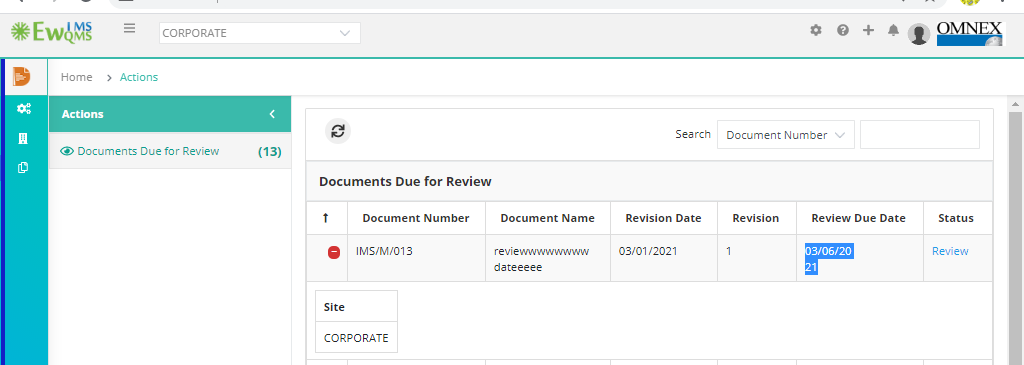Open the notifications bell icon
The image size is (1024, 365).
[893, 30]
